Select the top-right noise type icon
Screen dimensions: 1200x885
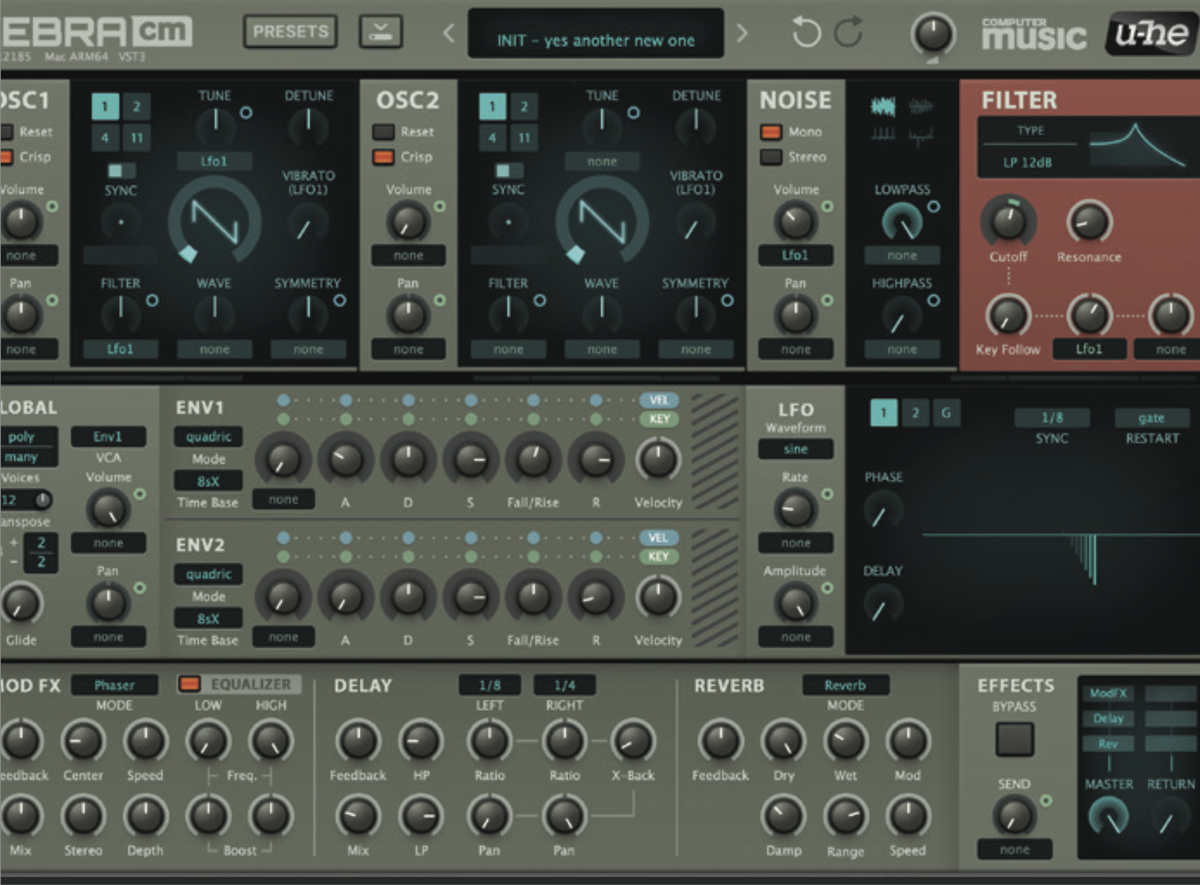(922, 105)
